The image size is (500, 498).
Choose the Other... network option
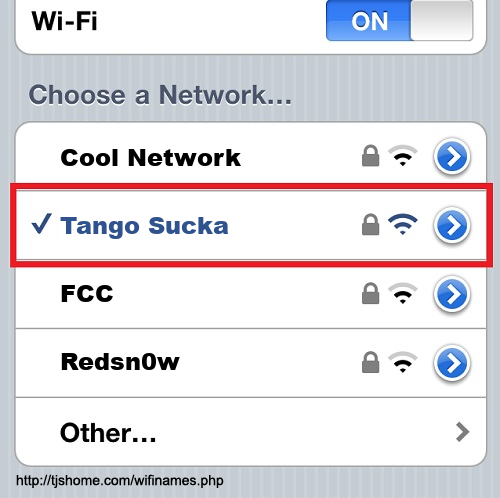coord(251,432)
